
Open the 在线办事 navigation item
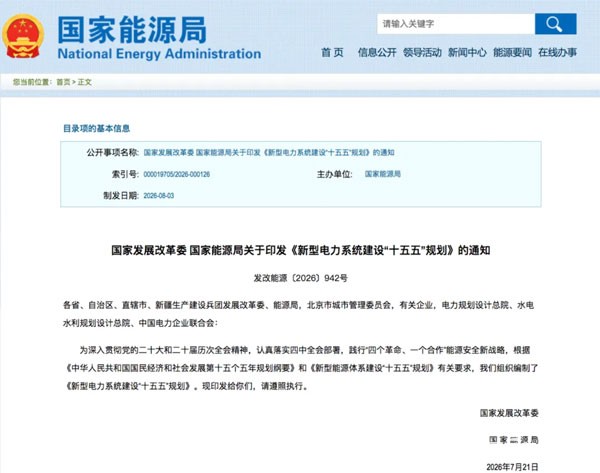tap(558, 52)
